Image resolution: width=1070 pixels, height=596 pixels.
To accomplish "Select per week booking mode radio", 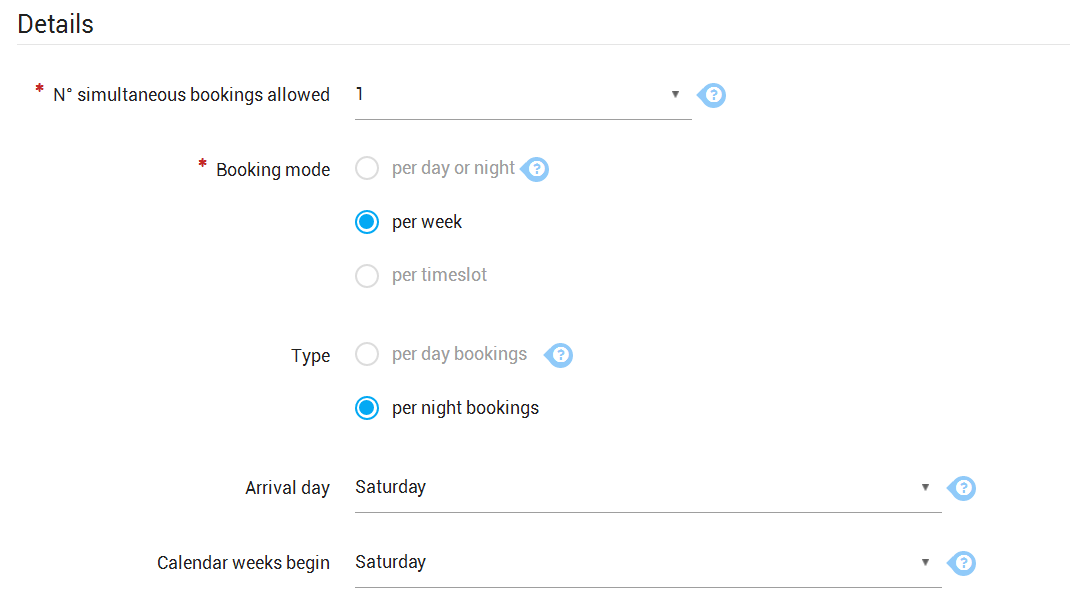I will click(x=367, y=222).
